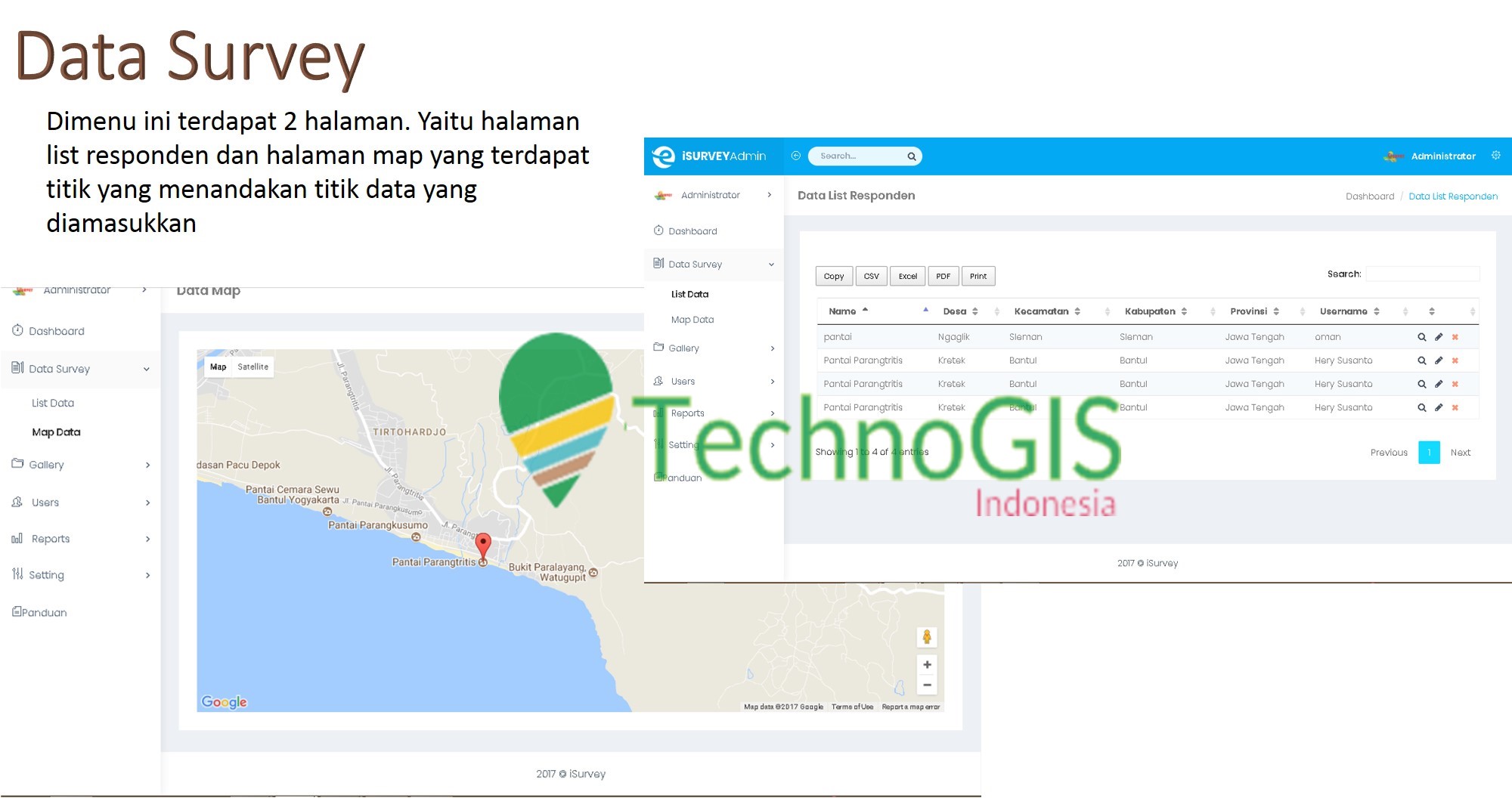Expand Reports chevron in List Responden sidebar

pyautogui.click(x=772, y=413)
